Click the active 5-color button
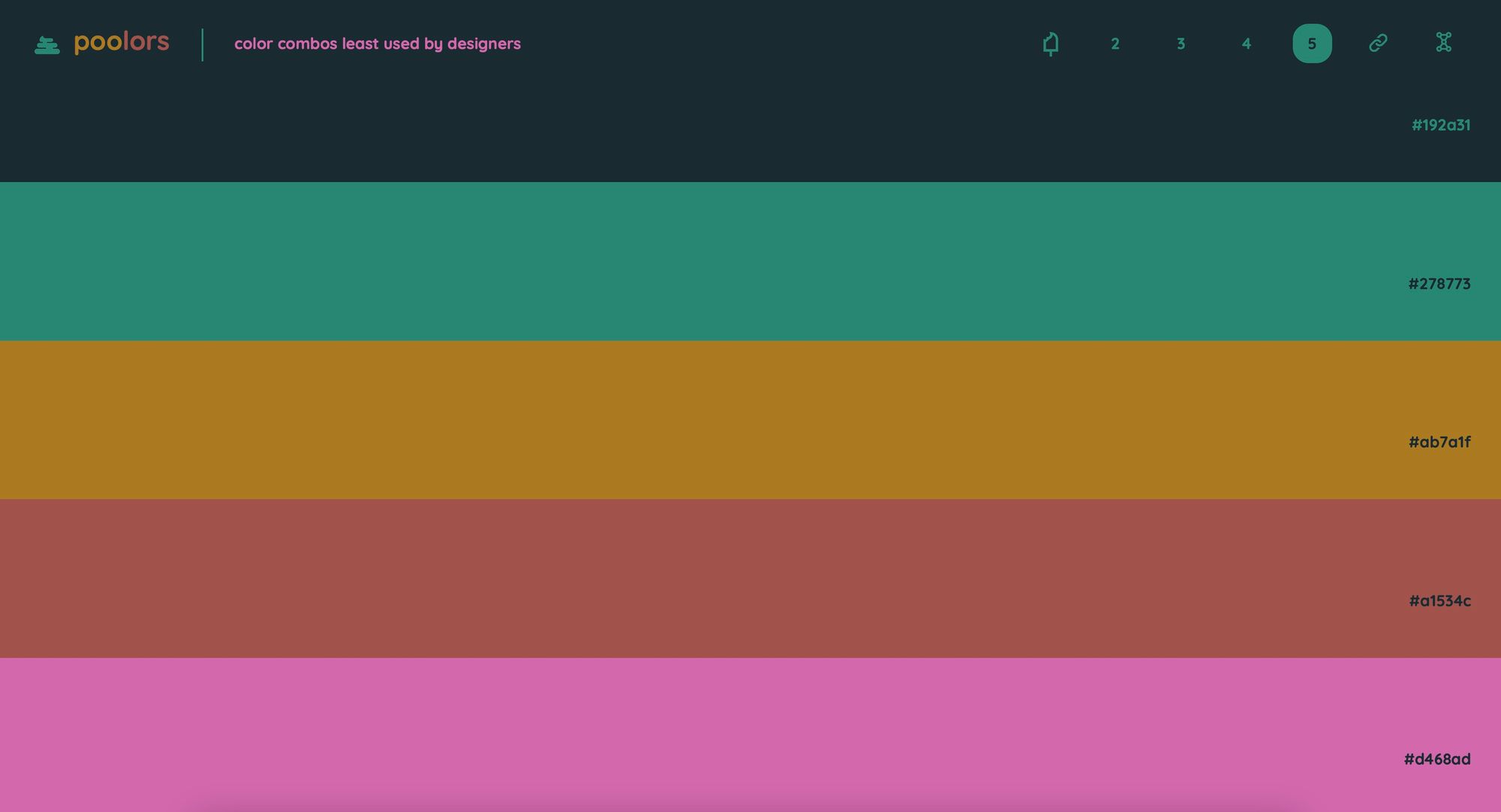The height and width of the screenshot is (812, 1501). coord(1312,44)
